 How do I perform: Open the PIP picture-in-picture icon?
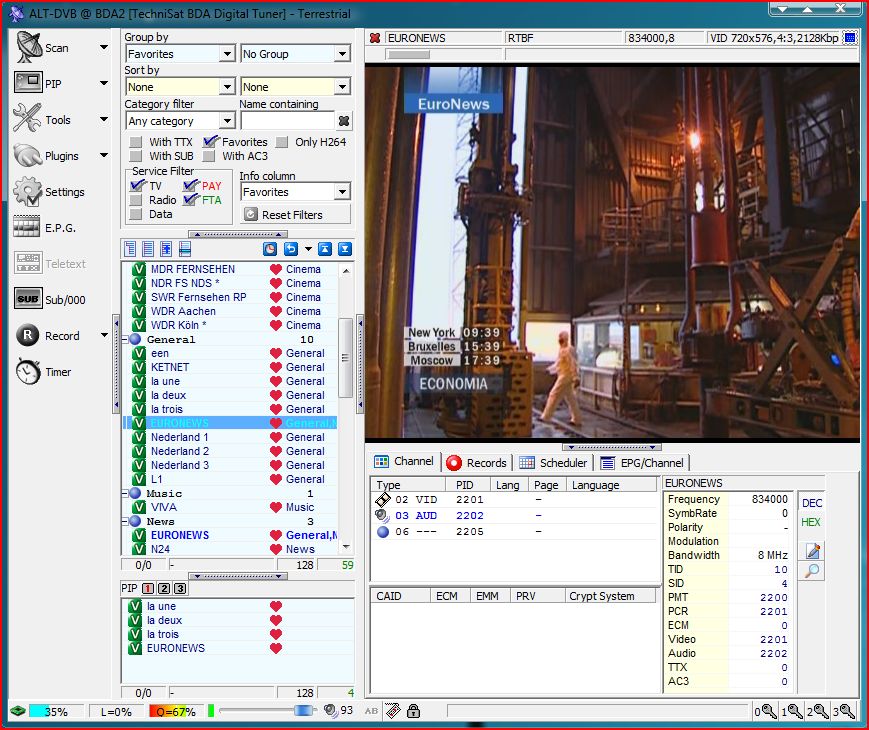click(28, 83)
